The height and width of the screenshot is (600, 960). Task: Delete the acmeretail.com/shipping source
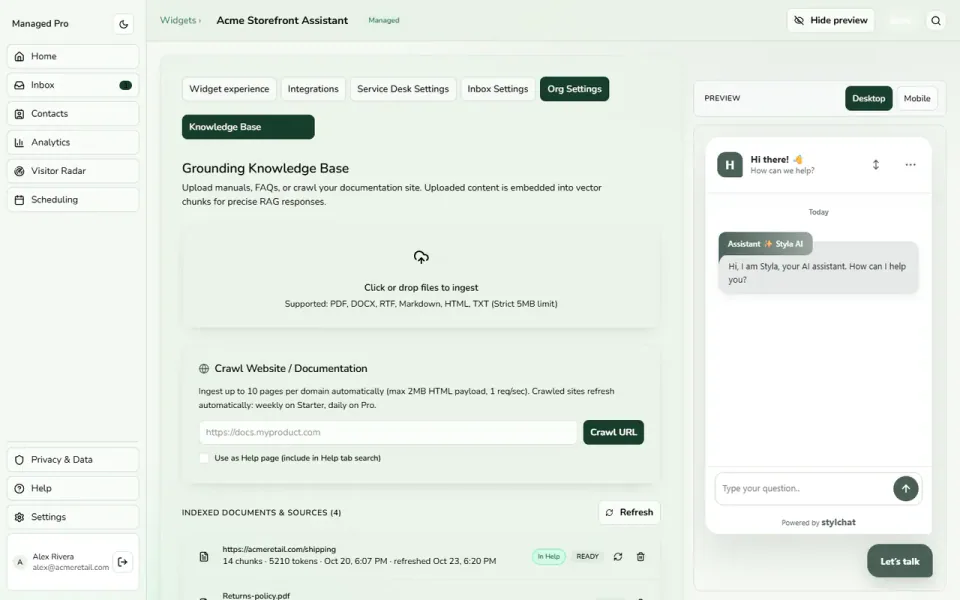pyautogui.click(x=640, y=557)
